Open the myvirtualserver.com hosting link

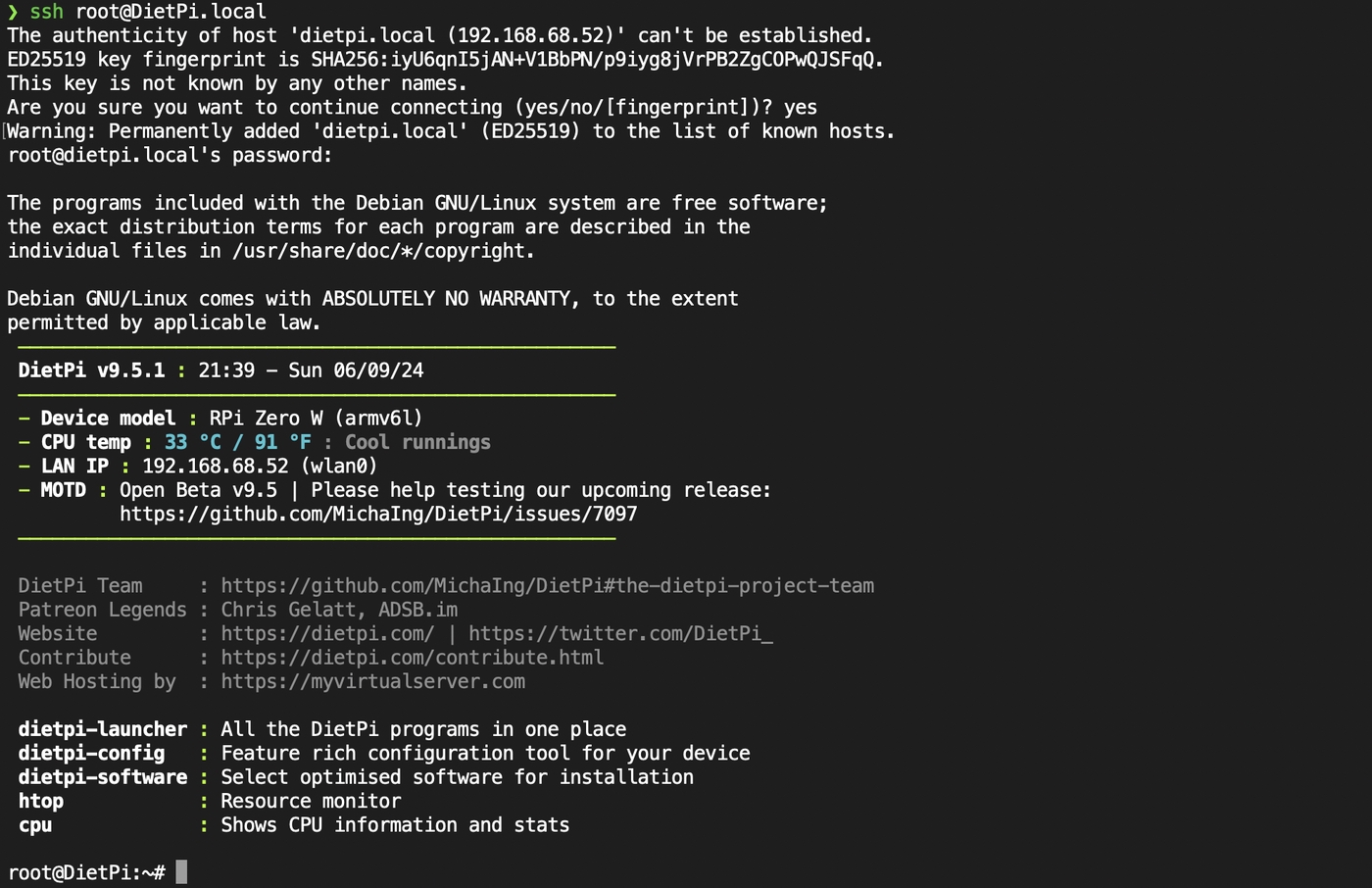click(372, 682)
